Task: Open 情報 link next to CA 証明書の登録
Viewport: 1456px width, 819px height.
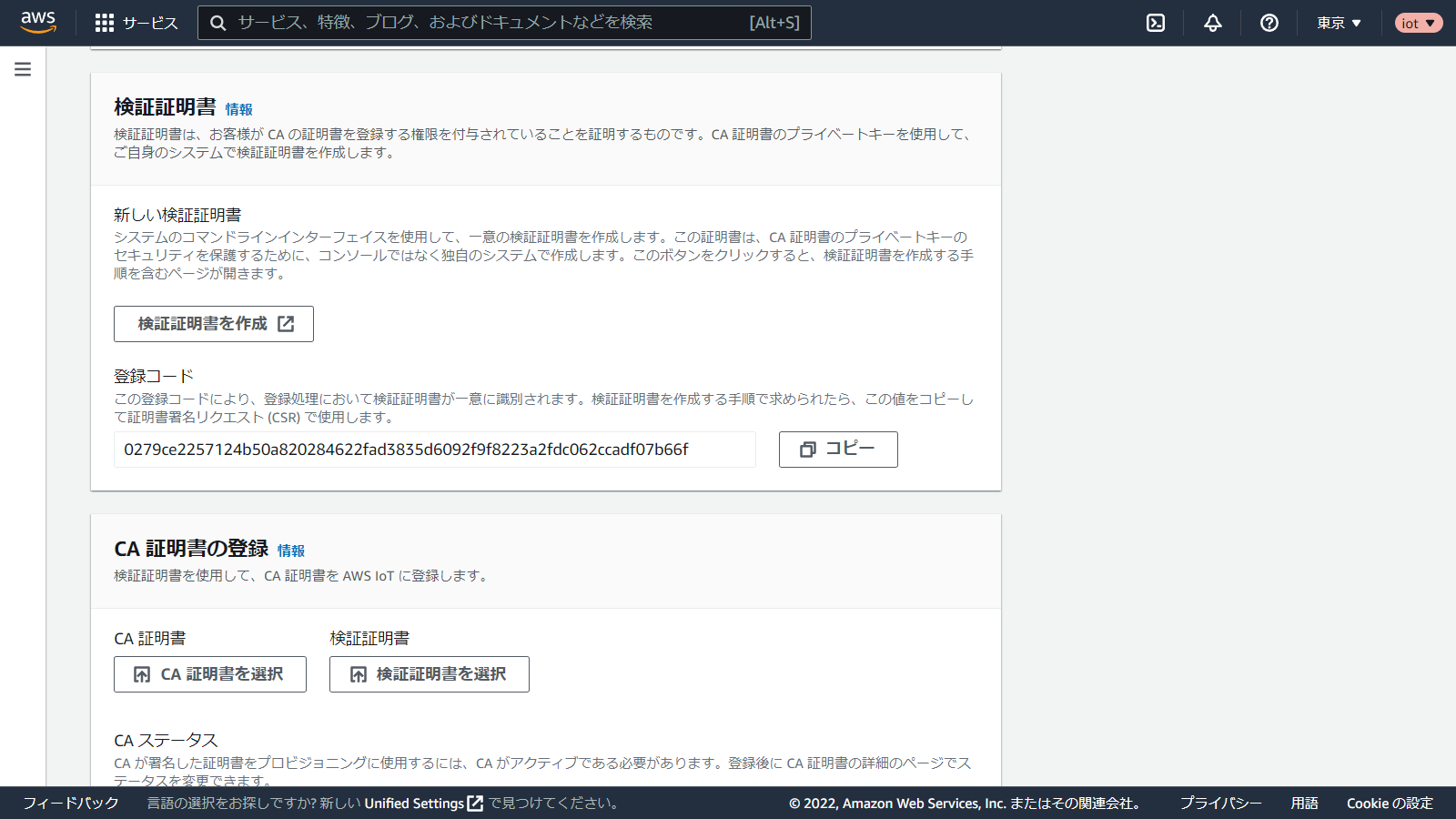Action: point(291,551)
